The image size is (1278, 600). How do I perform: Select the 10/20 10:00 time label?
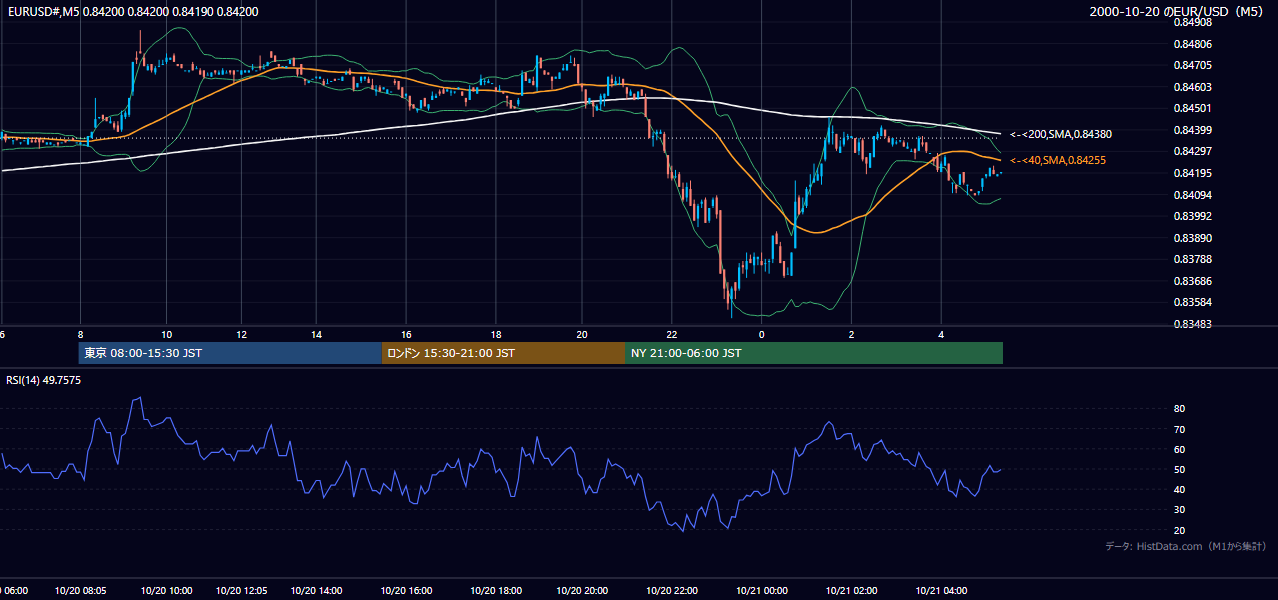pos(167,591)
